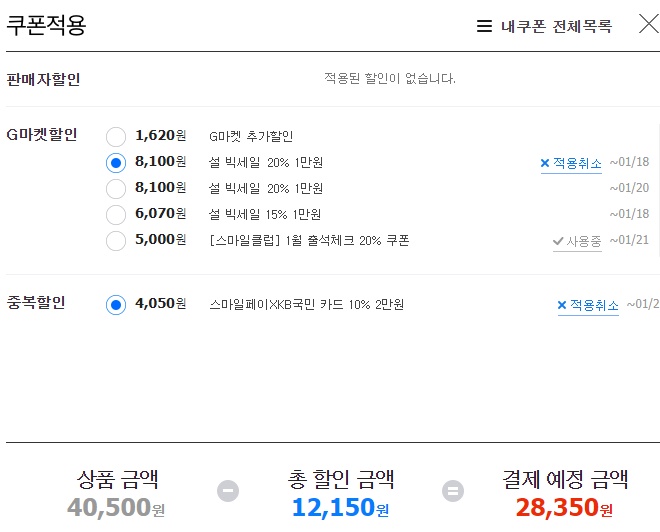Click the blue X icon beside the first 적용취소
Screen dimensions: 660x532
pyautogui.click(x=545, y=163)
